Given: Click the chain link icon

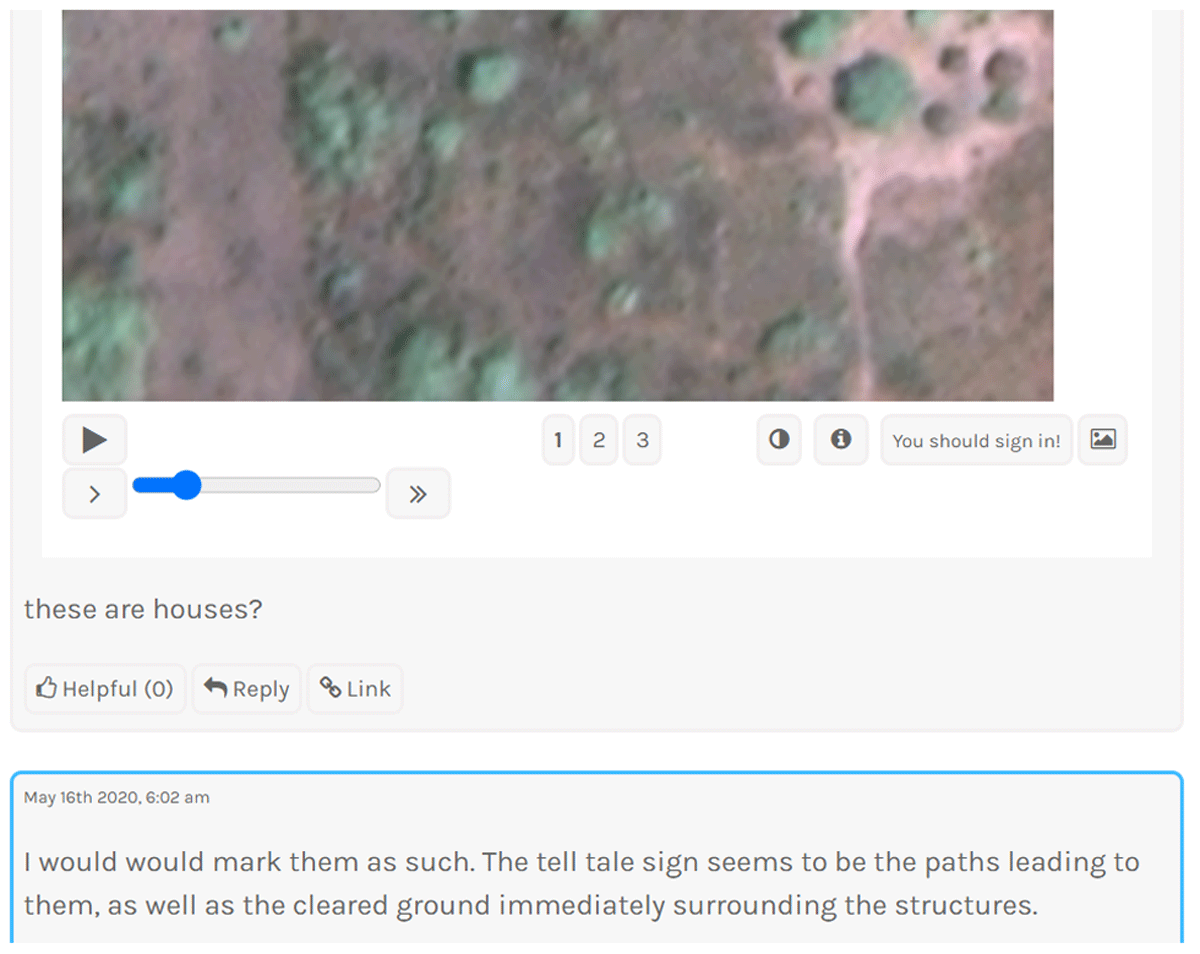Looking at the screenshot, I should [330, 687].
